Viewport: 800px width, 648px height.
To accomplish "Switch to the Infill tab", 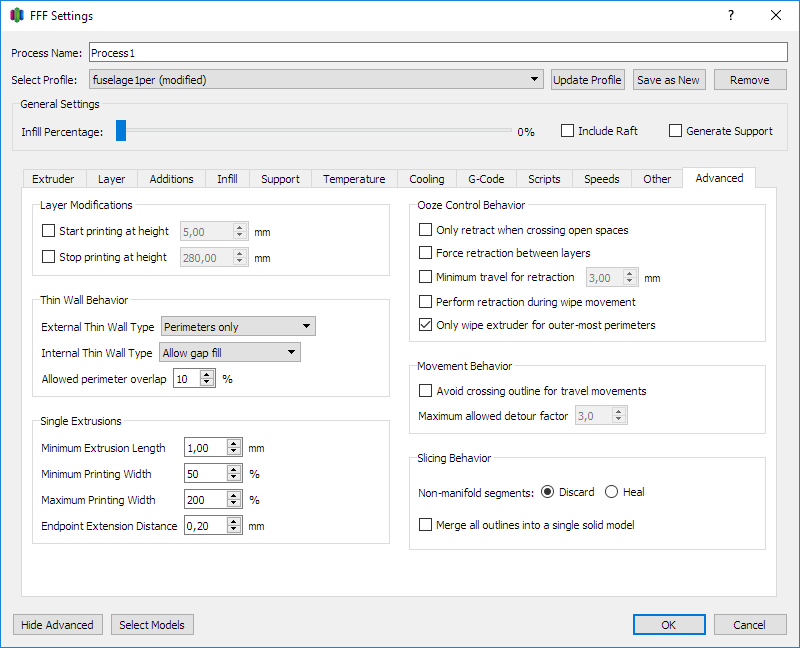I will pyautogui.click(x=227, y=179).
